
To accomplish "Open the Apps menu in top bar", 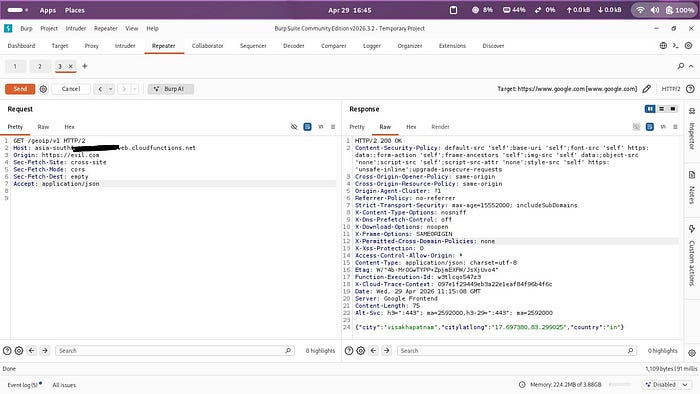I will coord(48,10).
